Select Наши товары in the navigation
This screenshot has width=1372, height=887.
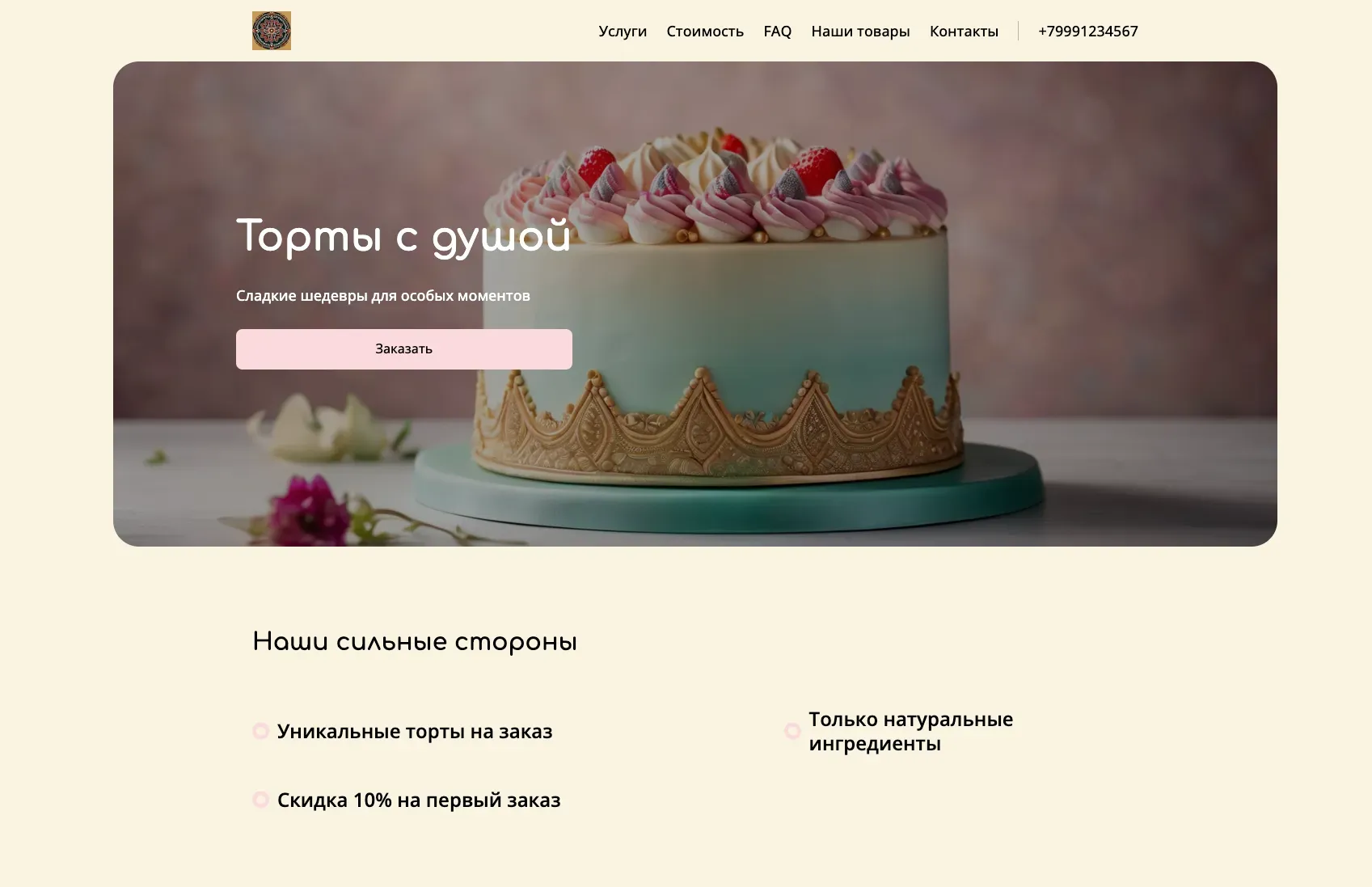pos(860,32)
